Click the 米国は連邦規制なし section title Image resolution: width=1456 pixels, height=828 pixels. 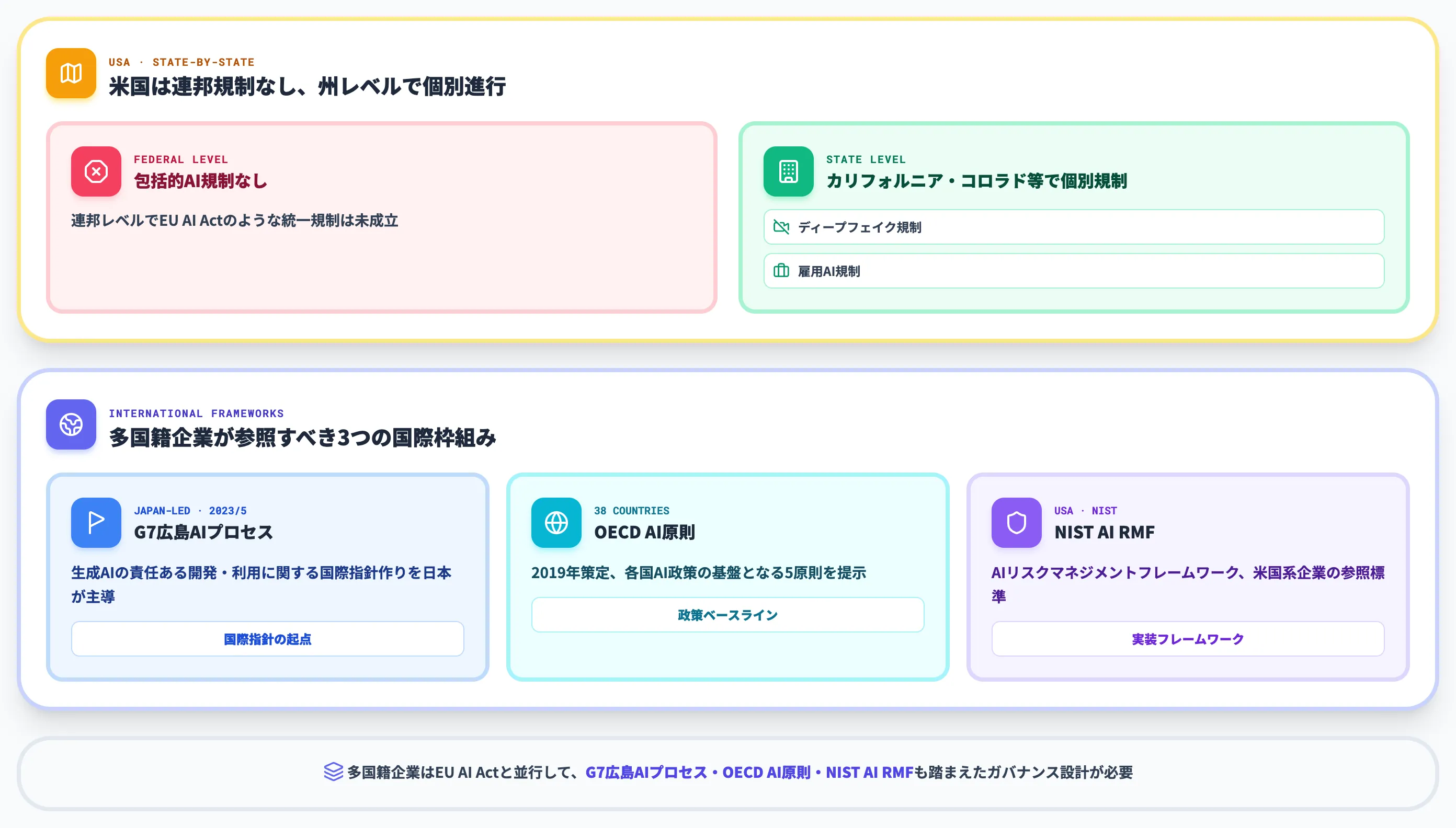pyautogui.click(x=307, y=86)
